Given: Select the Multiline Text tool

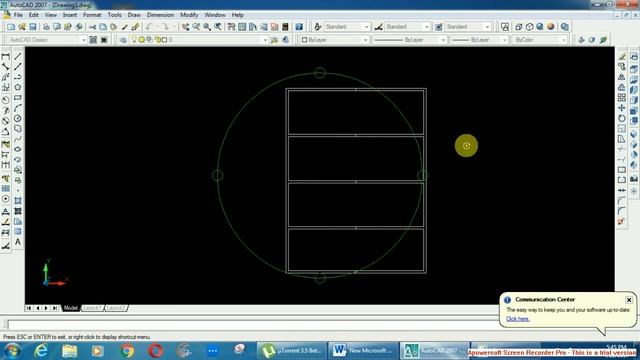Looking at the screenshot, I should (x=18, y=242).
